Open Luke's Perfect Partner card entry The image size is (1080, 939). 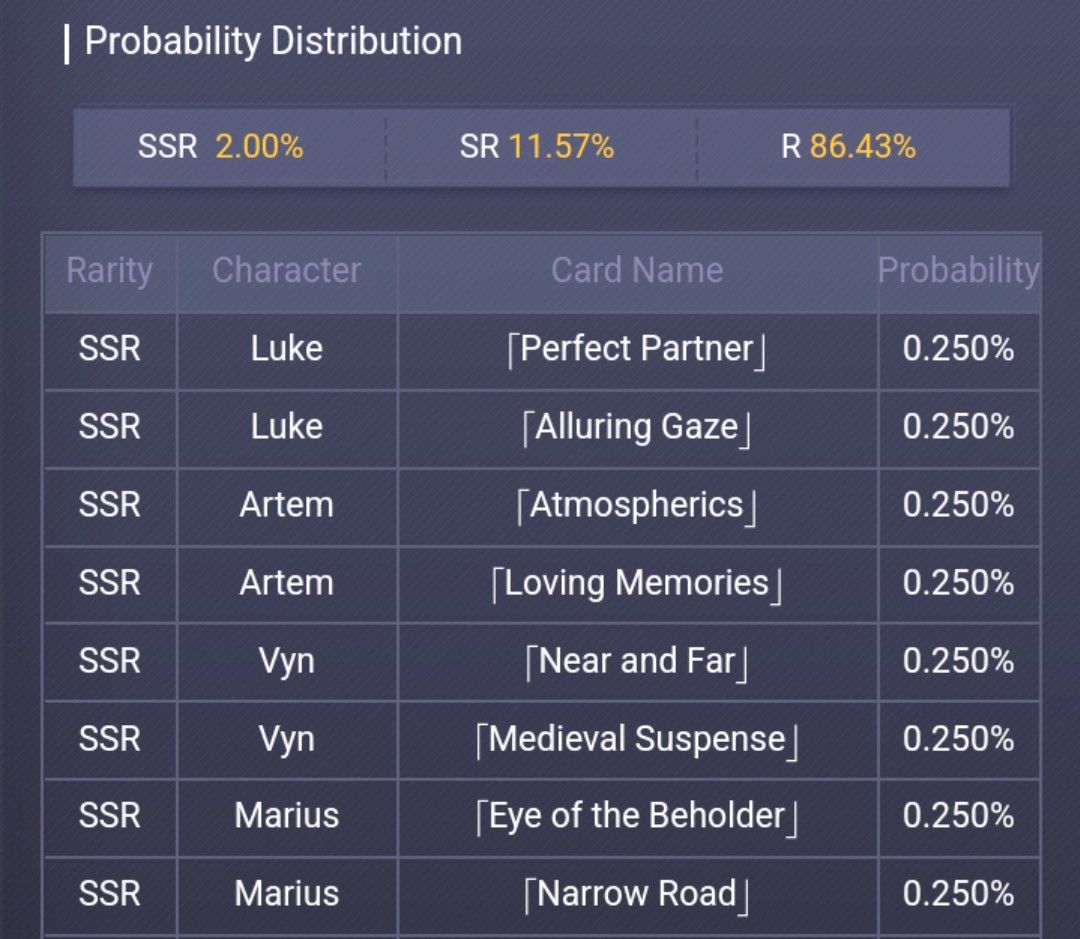click(637, 349)
